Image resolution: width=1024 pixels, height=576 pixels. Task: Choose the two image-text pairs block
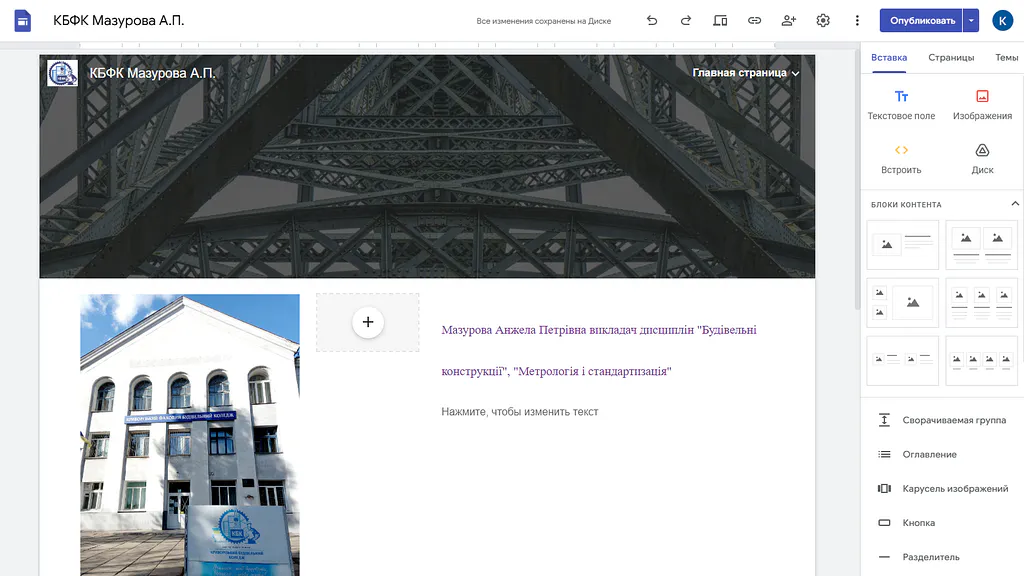click(x=903, y=361)
